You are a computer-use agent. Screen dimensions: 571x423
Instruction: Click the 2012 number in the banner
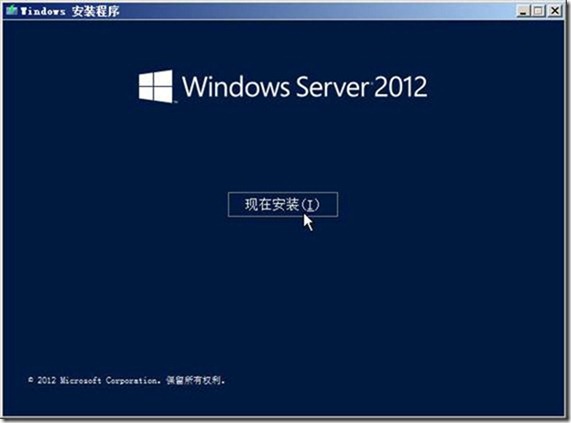pyautogui.click(x=400, y=87)
